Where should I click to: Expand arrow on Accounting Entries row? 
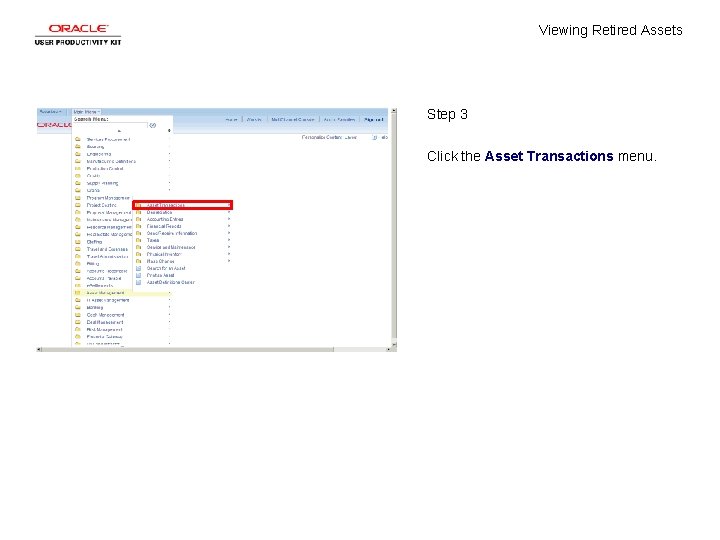click(x=229, y=219)
